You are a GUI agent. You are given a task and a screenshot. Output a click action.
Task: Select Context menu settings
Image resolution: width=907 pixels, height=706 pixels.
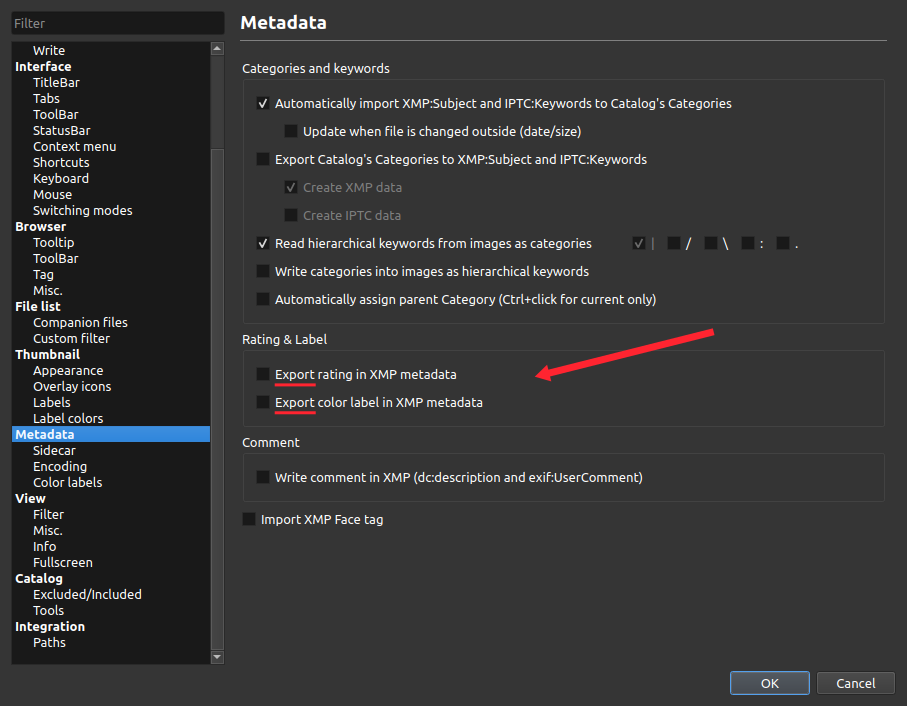tap(75, 146)
